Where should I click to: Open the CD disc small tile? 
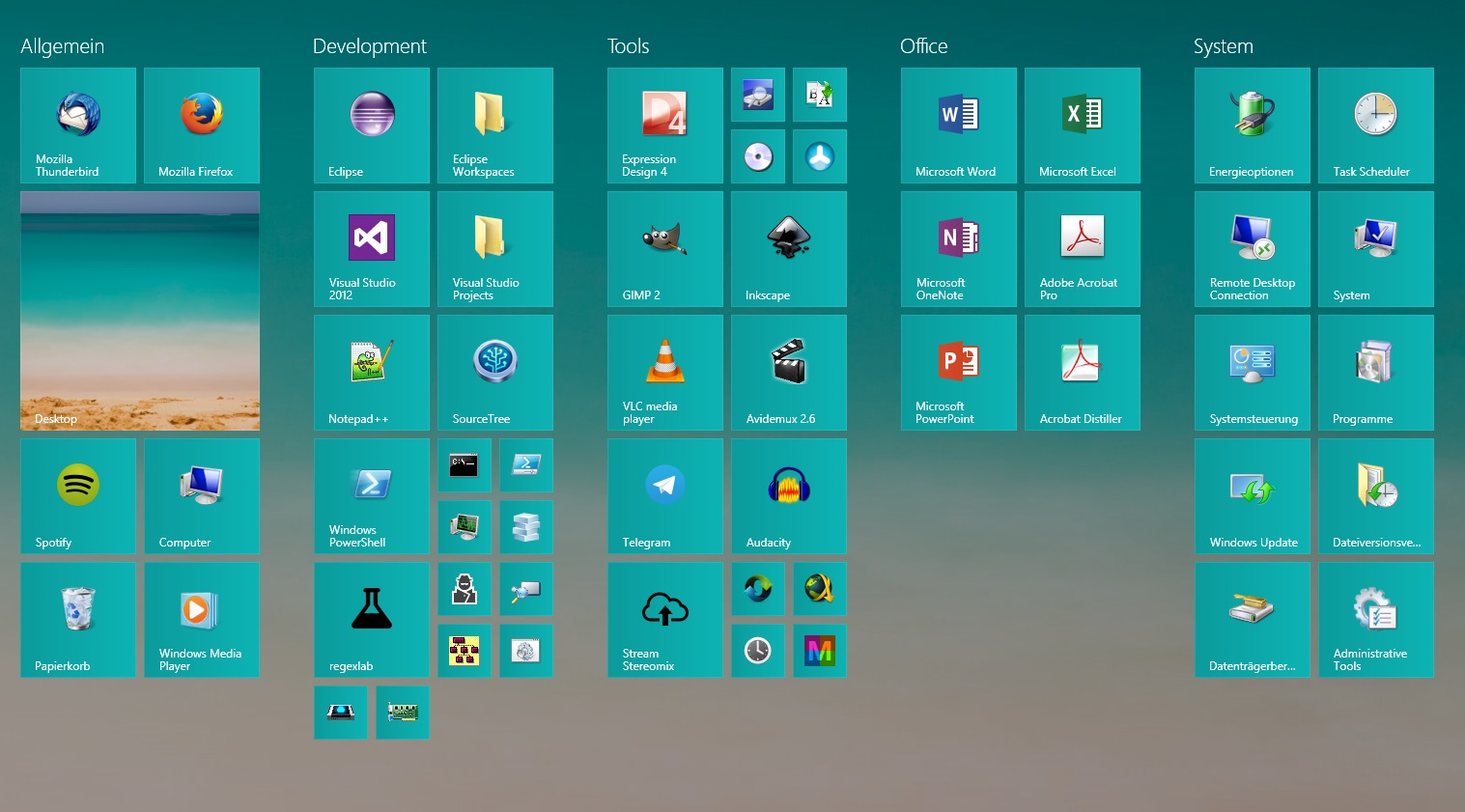click(758, 156)
